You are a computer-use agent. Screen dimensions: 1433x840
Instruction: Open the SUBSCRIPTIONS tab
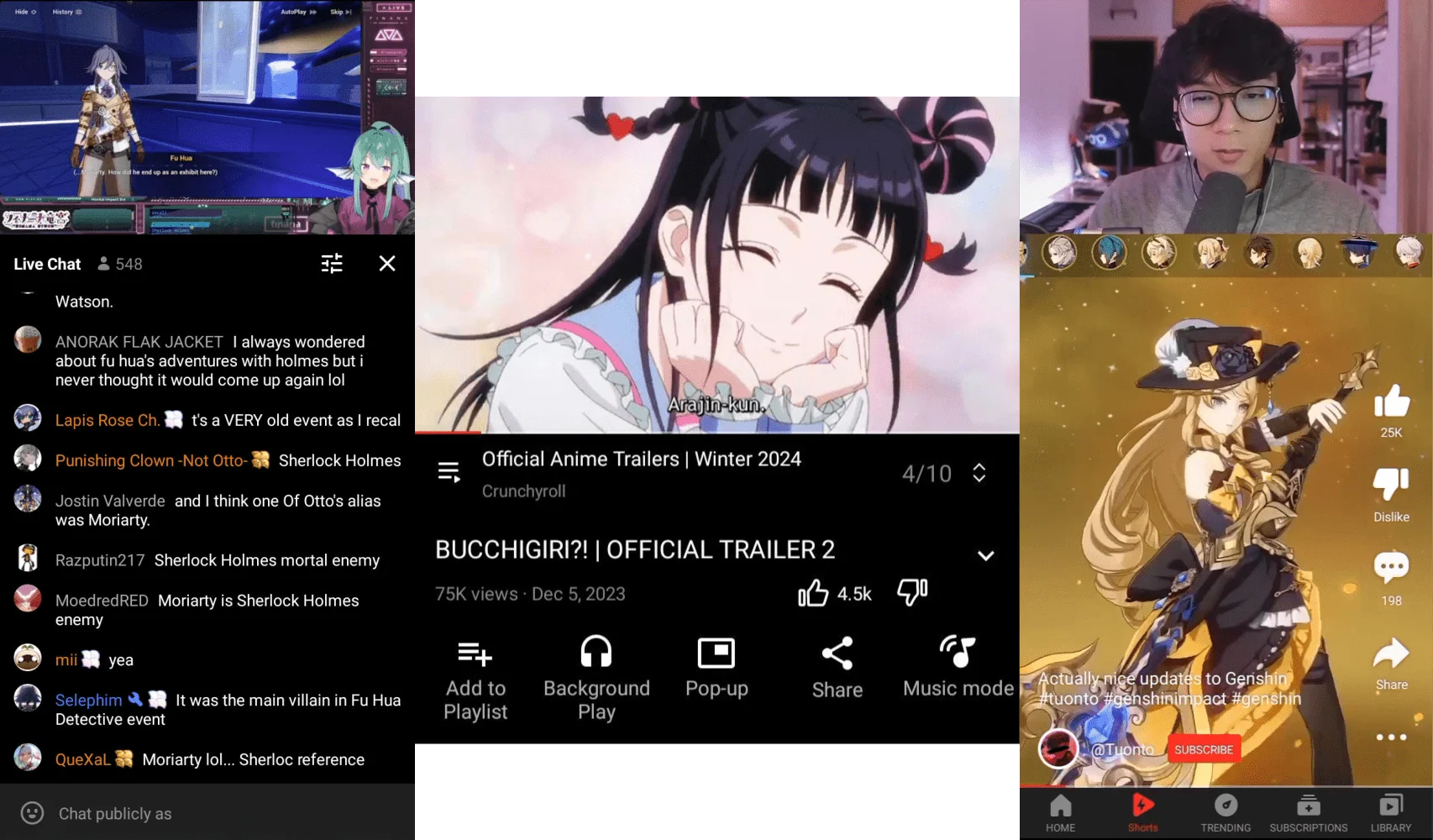coord(1309,812)
